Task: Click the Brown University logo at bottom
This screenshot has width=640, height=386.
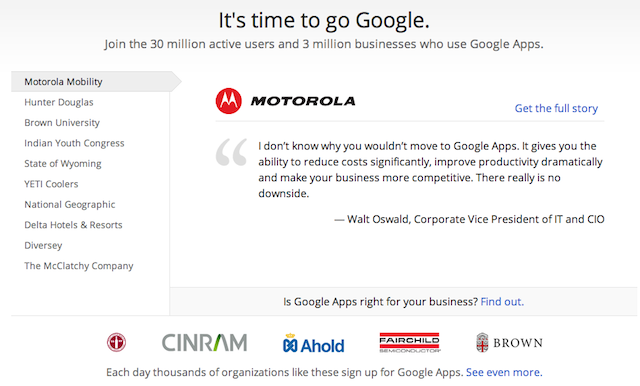Action: [x=509, y=342]
